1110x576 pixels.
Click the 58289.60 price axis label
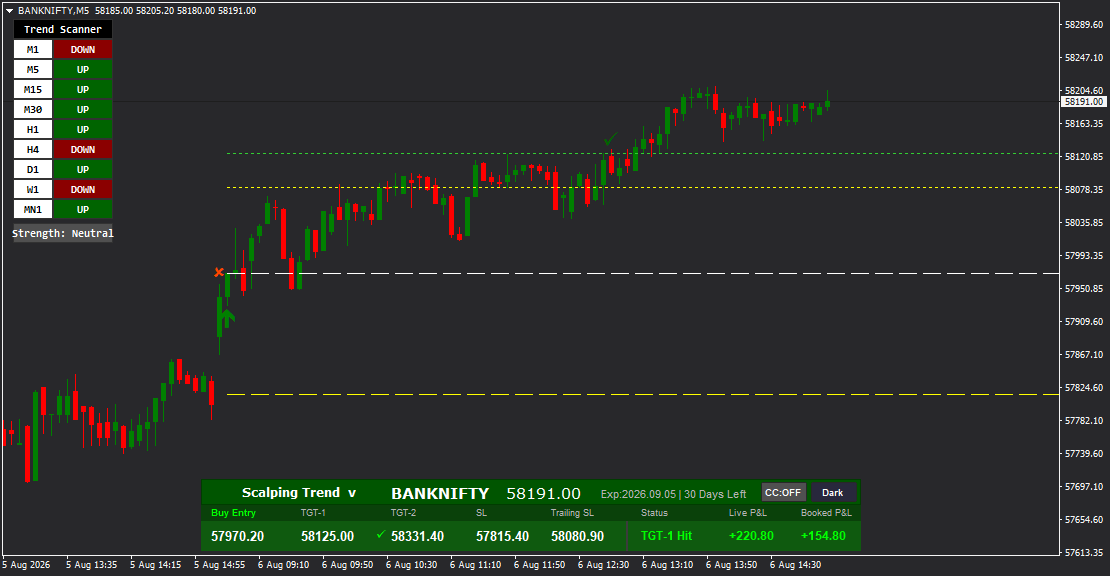coord(1084,24)
